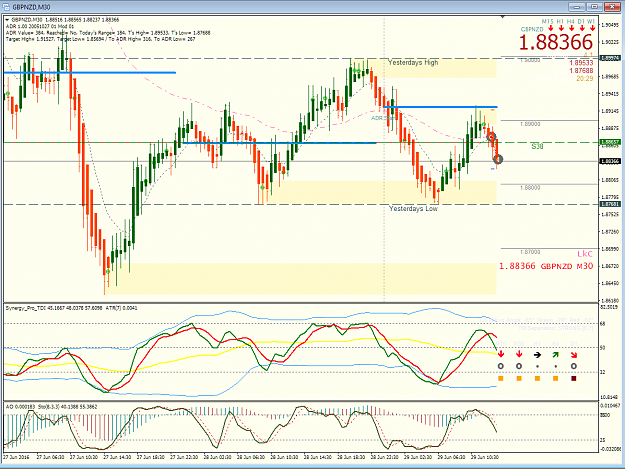The width and height of the screenshot is (625, 469).
Task: Click the orange square under H1 column
Action: (x=537, y=379)
